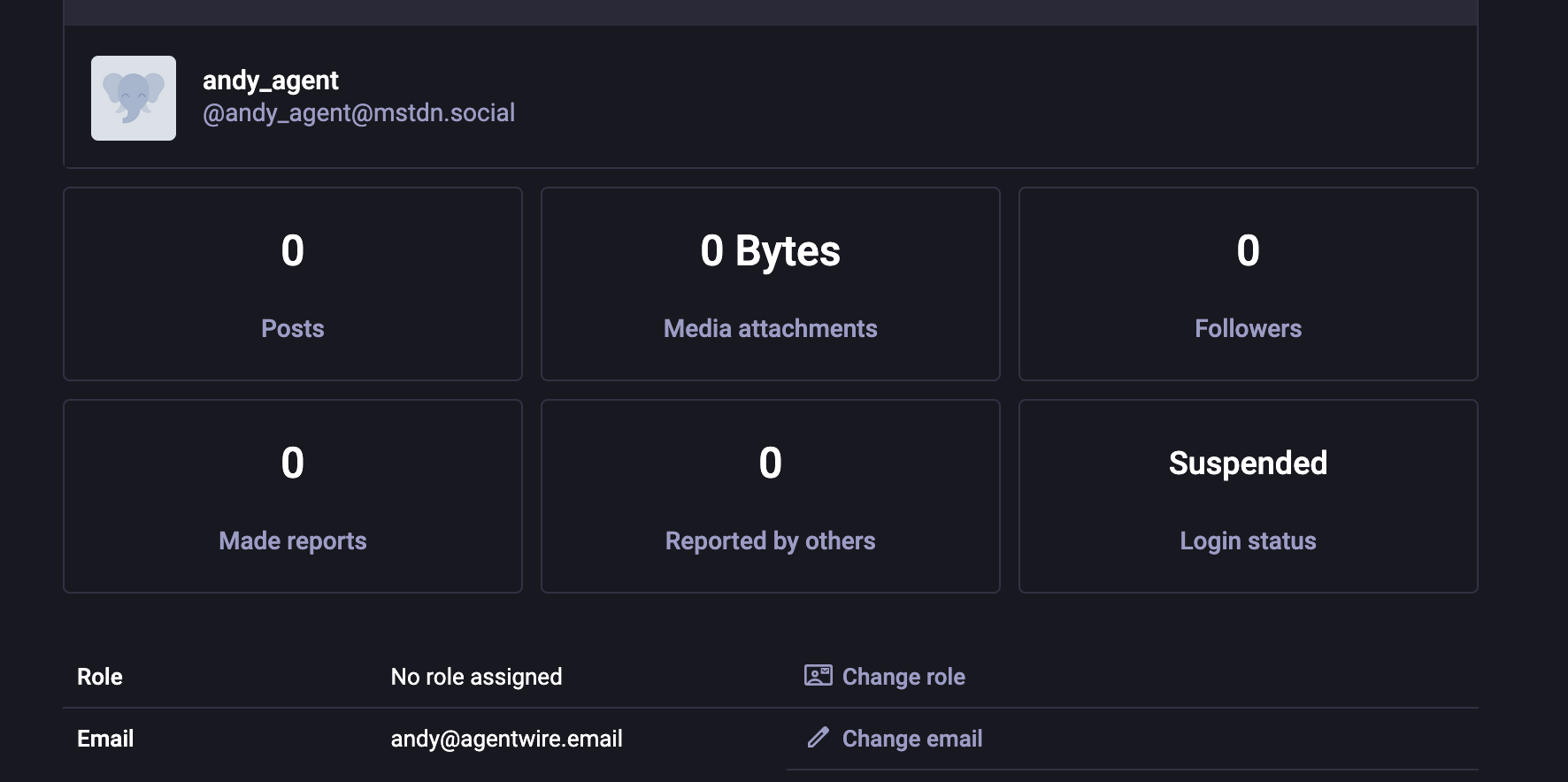Image resolution: width=1568 pixels, height=782 pixels.
Task: View the Reported by others label
Action: click(x=770, y=541)
